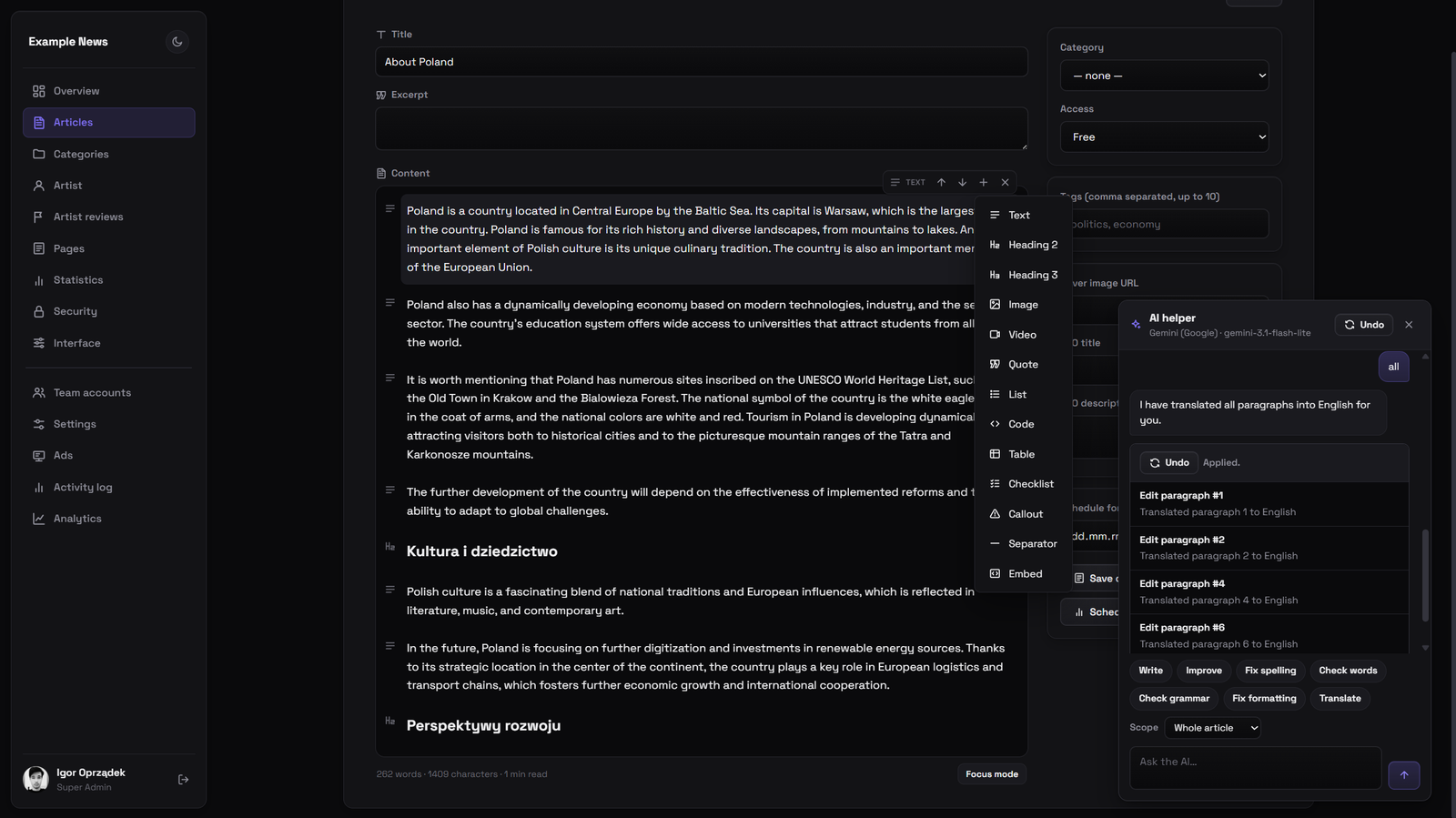The height and width of the screenshot is (818, 1456).
Task: Open the Access dropdown showing Free
Action: [x=1164, y=137]
